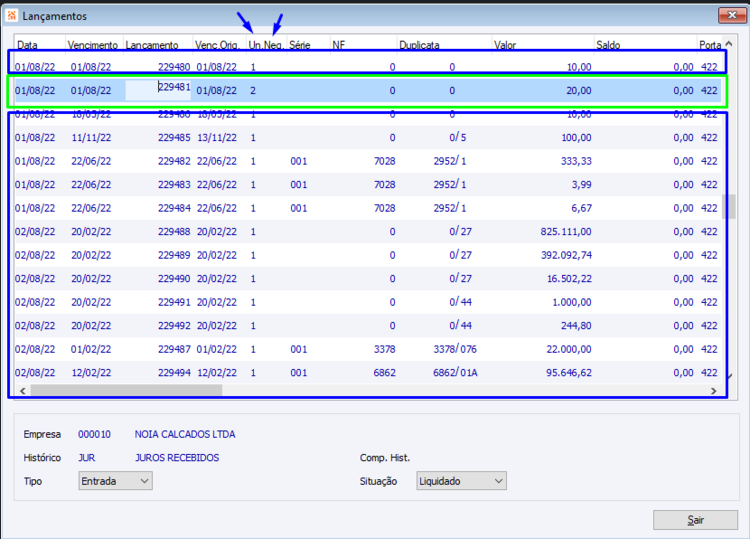
Task: Sort by the Data column header
Action: [40, 45]
